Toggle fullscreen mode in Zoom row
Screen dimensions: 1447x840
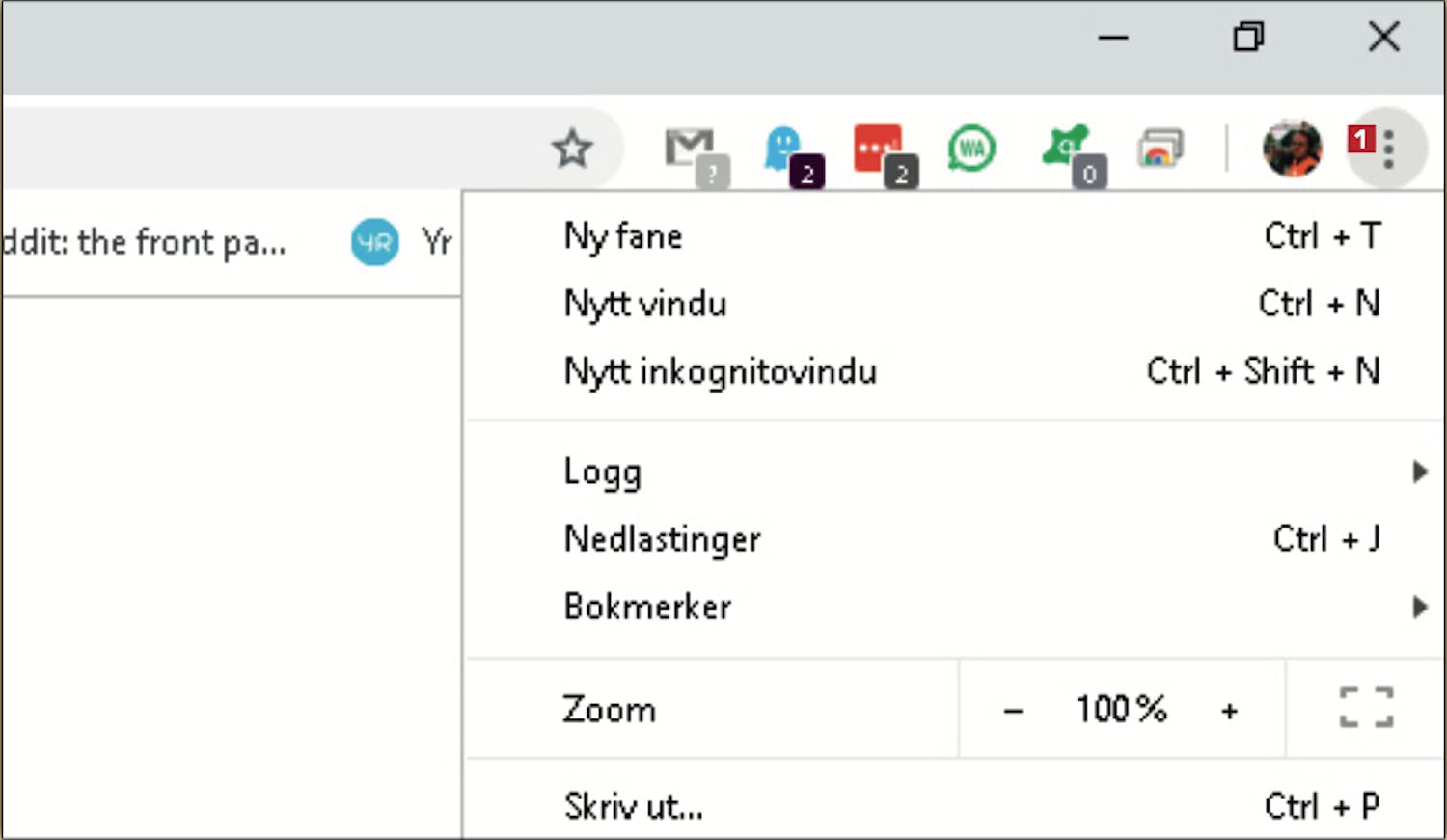1366,708
